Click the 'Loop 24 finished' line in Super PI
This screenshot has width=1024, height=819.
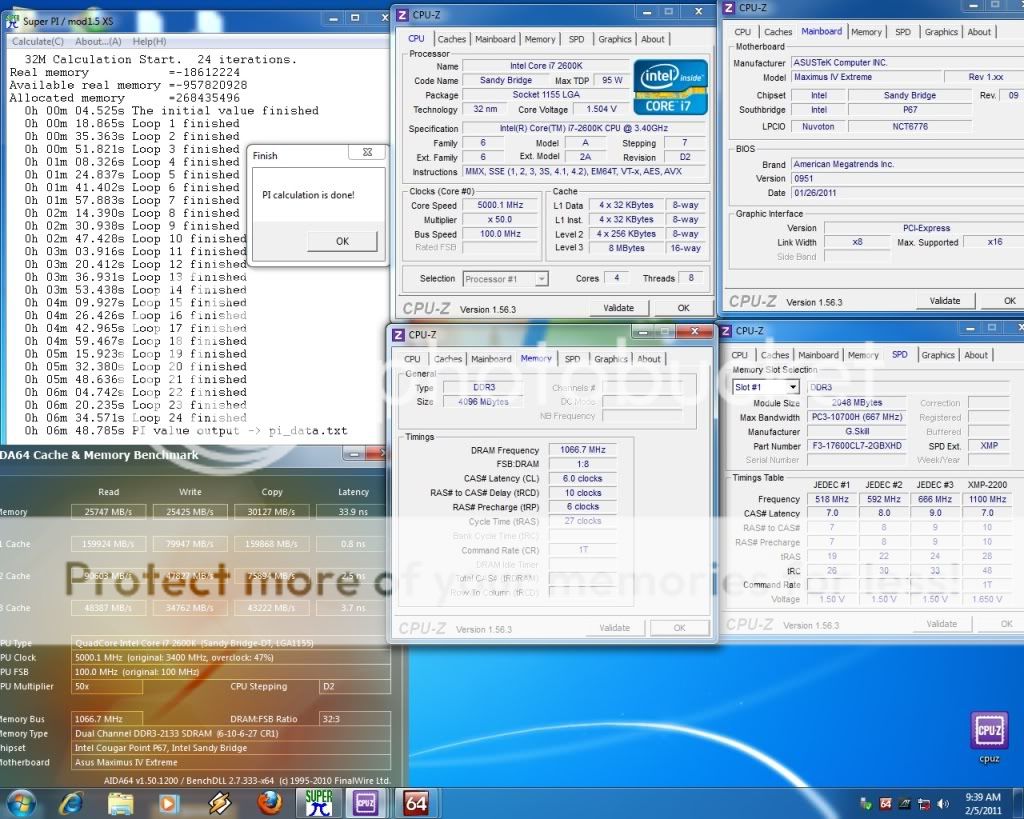point(136,418)
